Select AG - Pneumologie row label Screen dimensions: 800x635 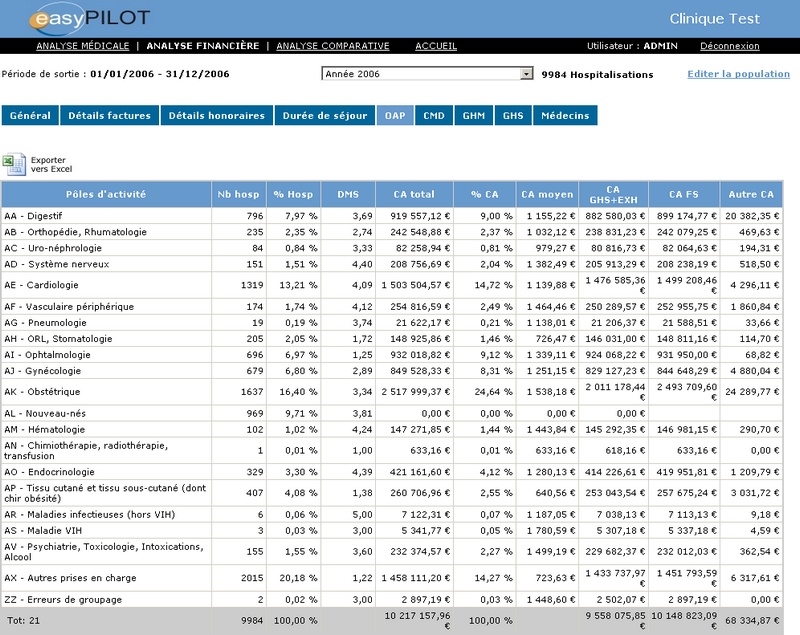click(x=45, y=323)
